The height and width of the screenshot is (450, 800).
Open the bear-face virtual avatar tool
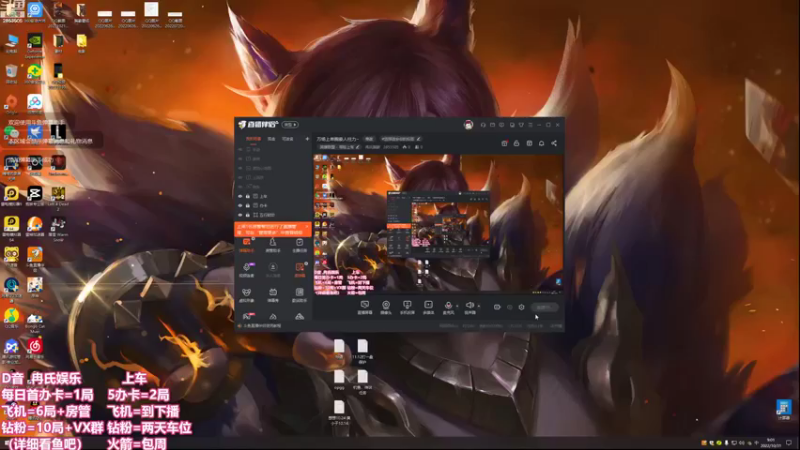point(246,295)
